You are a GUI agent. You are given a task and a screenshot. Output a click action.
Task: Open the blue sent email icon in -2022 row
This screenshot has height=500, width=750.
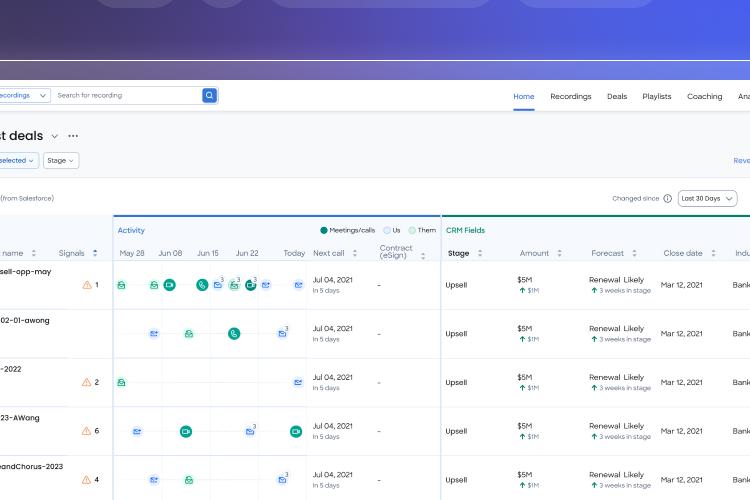click(x=298, y=382)
